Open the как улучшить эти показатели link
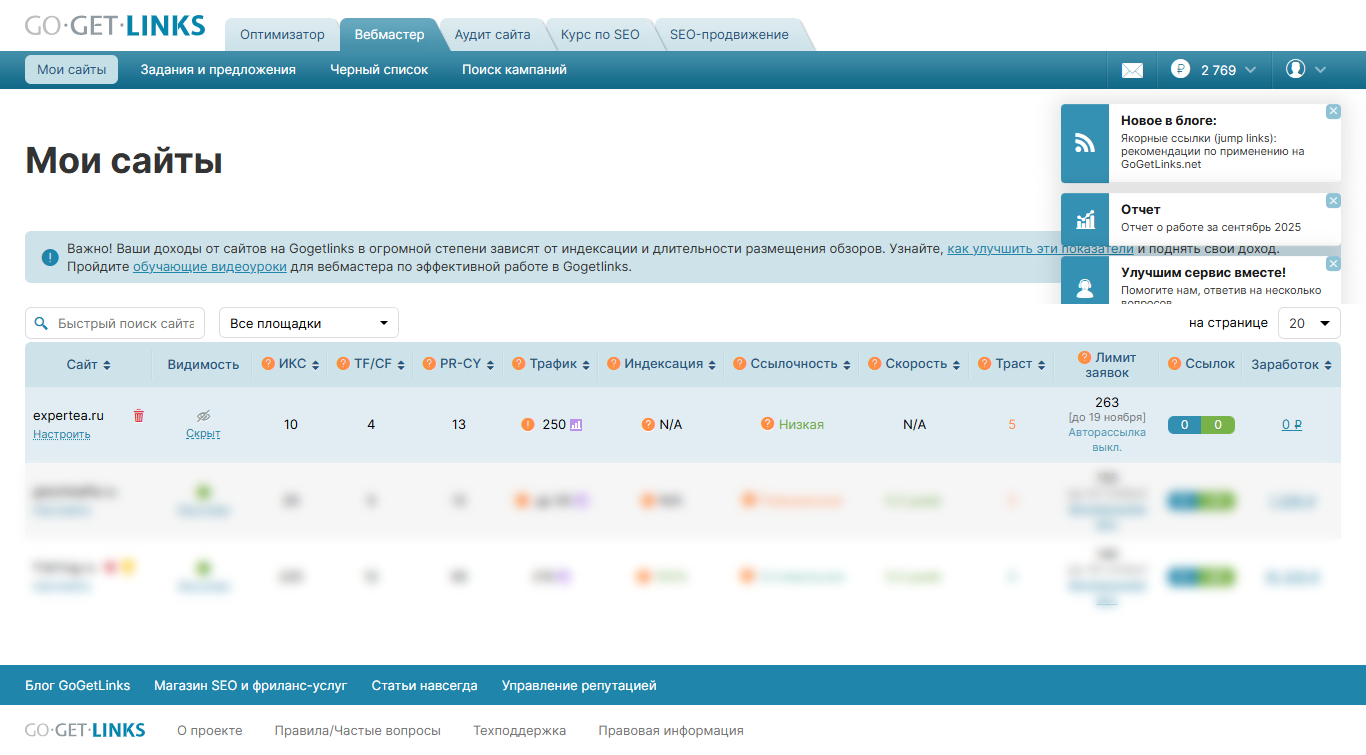 (1040, 249)
